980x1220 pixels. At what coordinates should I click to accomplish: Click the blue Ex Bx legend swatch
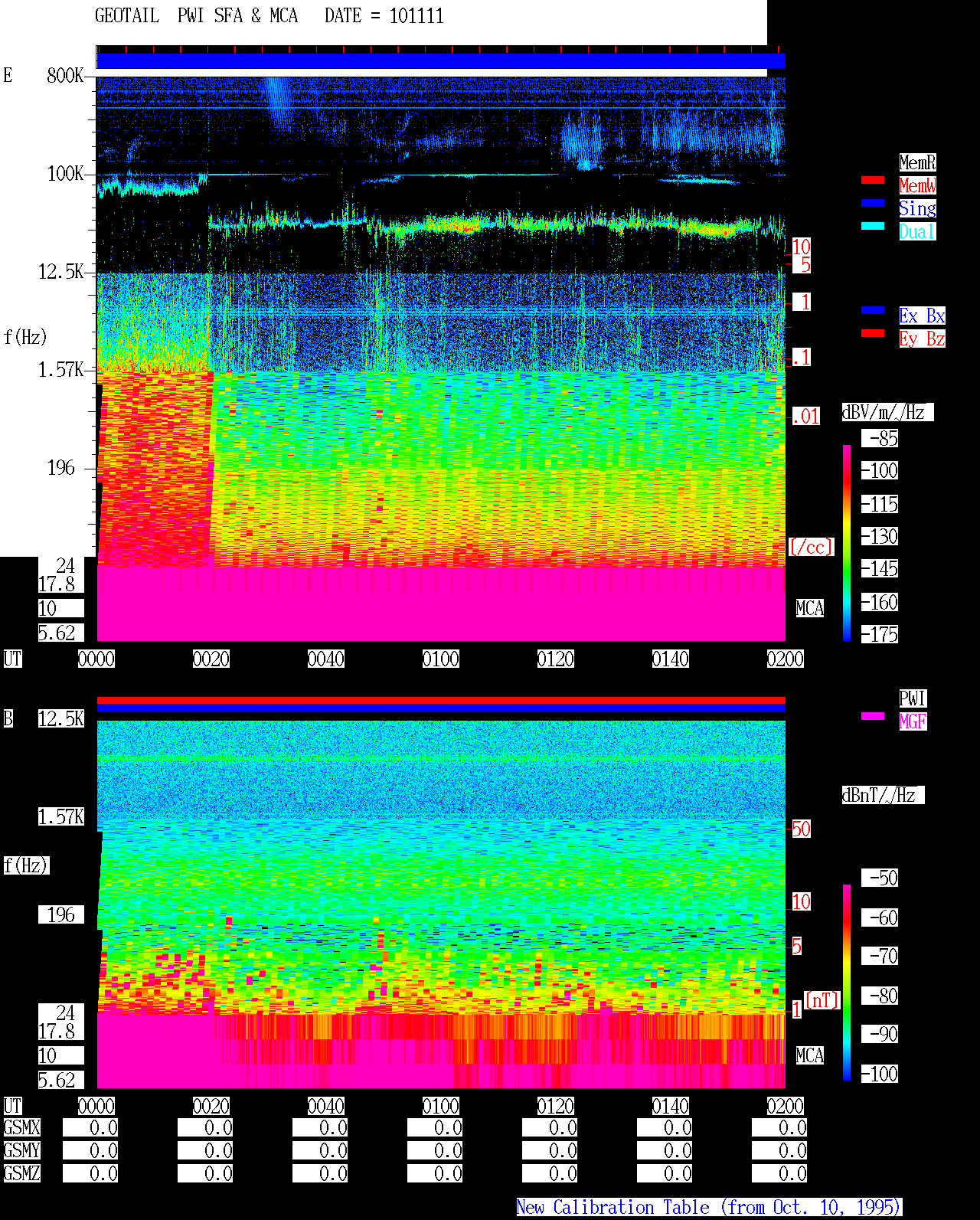[873, 310]
